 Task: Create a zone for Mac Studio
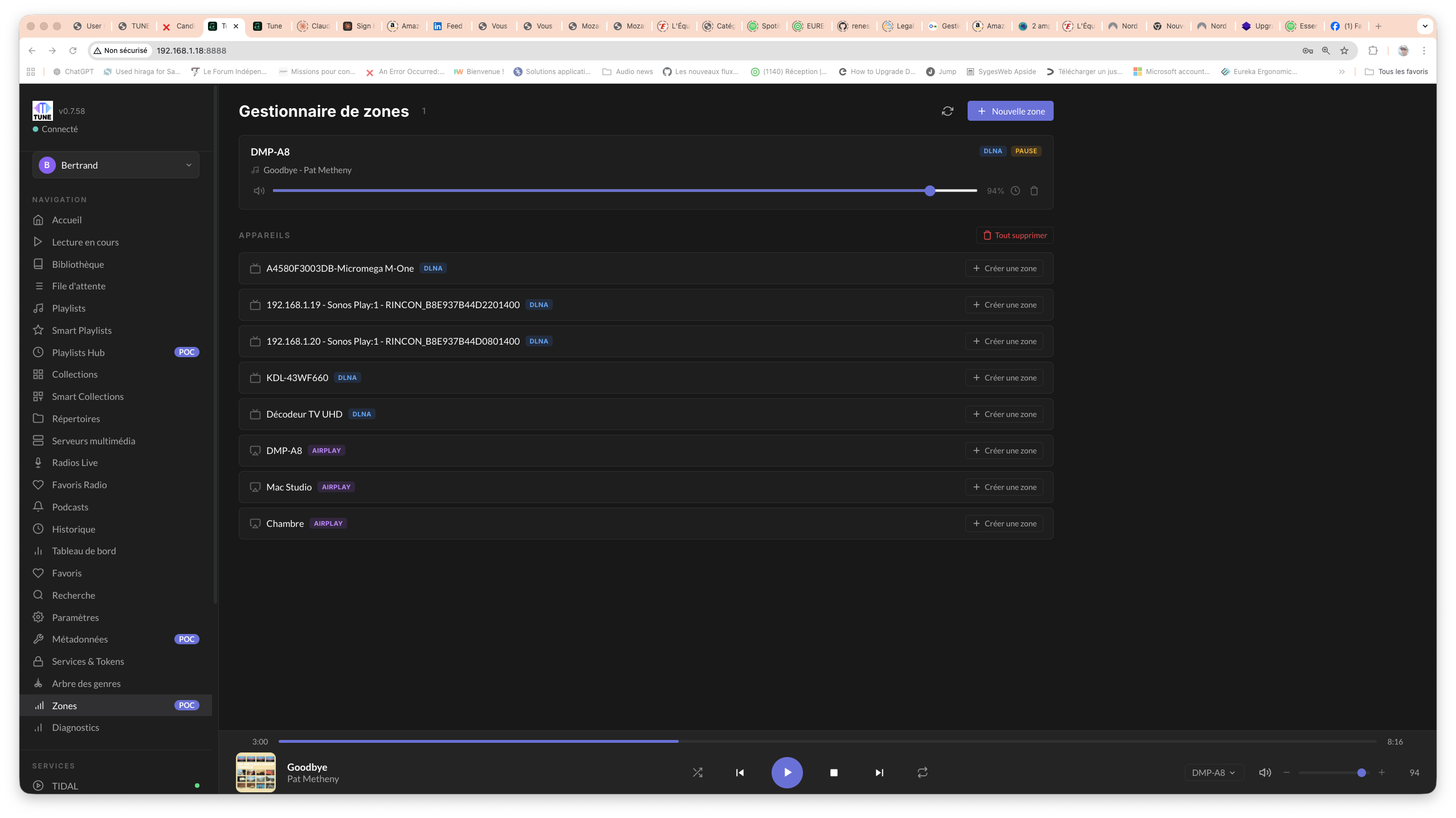[x=1004, y=487]
